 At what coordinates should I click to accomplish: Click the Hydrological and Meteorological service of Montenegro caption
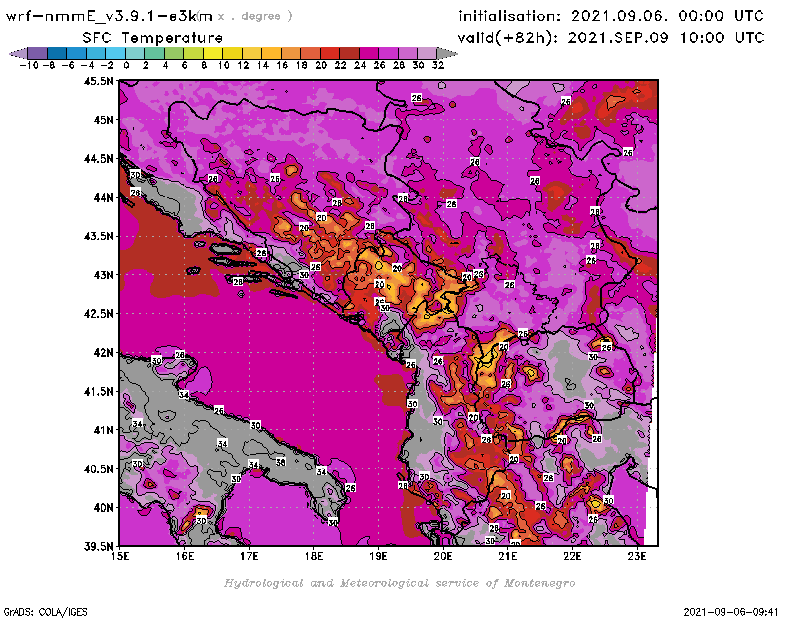tap(399, 583)
